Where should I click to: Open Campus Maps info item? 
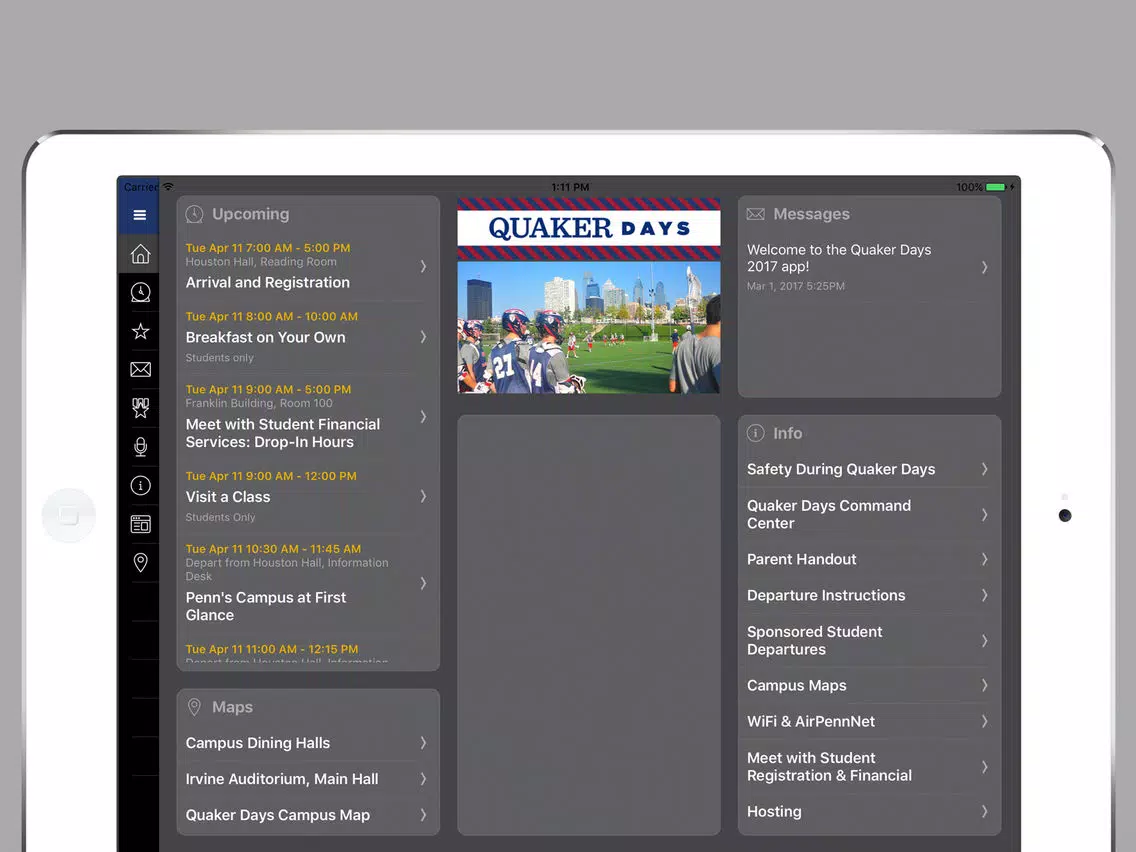click(869, 685)
